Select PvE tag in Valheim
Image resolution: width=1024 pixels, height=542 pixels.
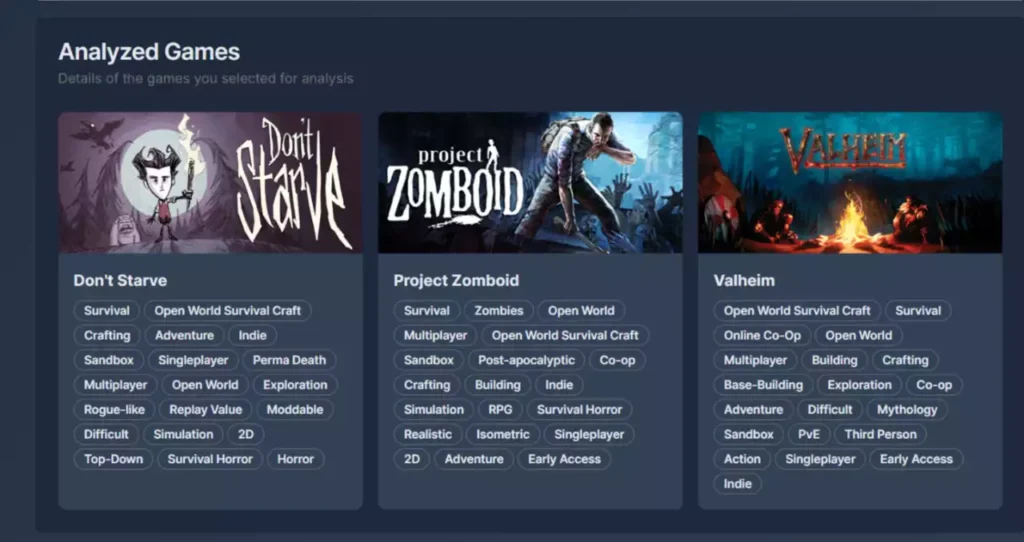[808, 434]
